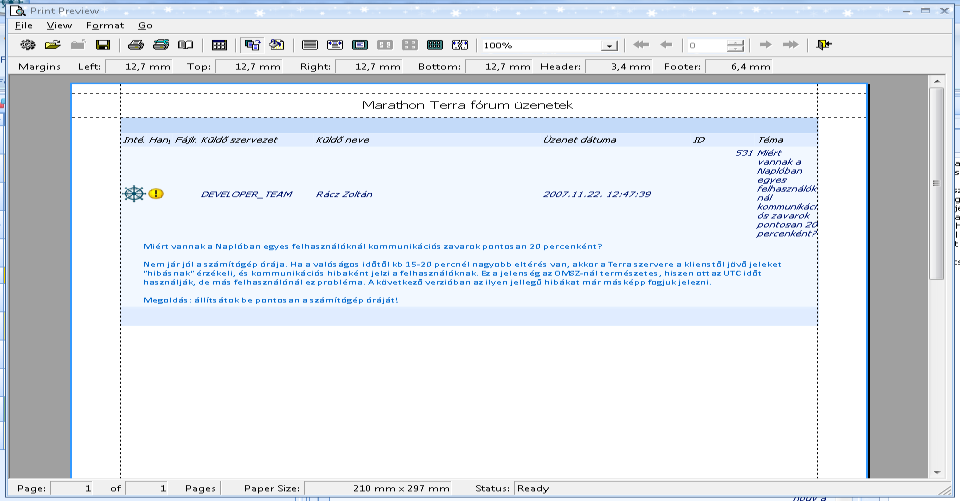This screenshot has height=501, width=960.
Task: Save the report with floppy disk icon
Action: (103, 45)
